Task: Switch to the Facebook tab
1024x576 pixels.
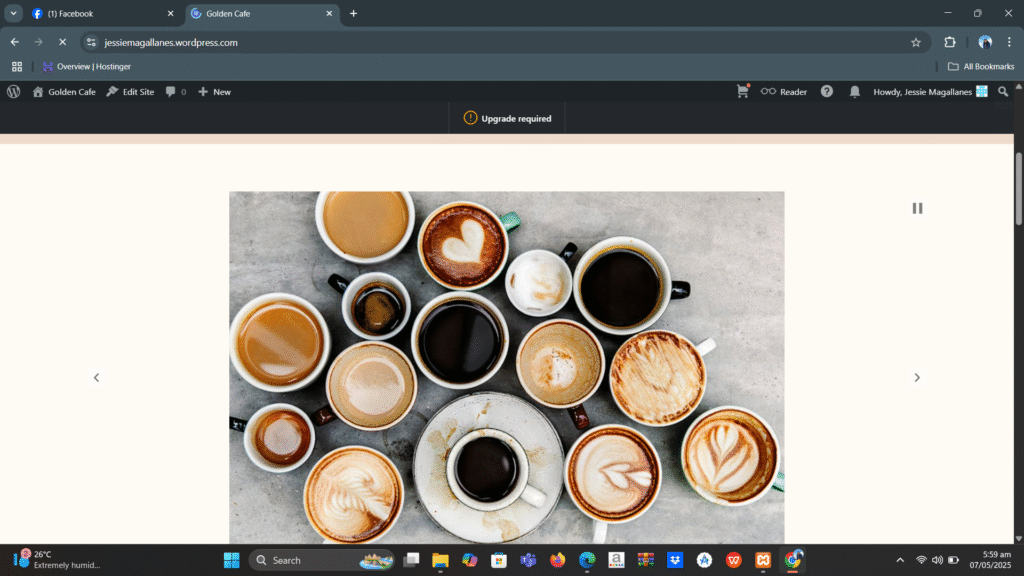Action: tap(100, 13)
